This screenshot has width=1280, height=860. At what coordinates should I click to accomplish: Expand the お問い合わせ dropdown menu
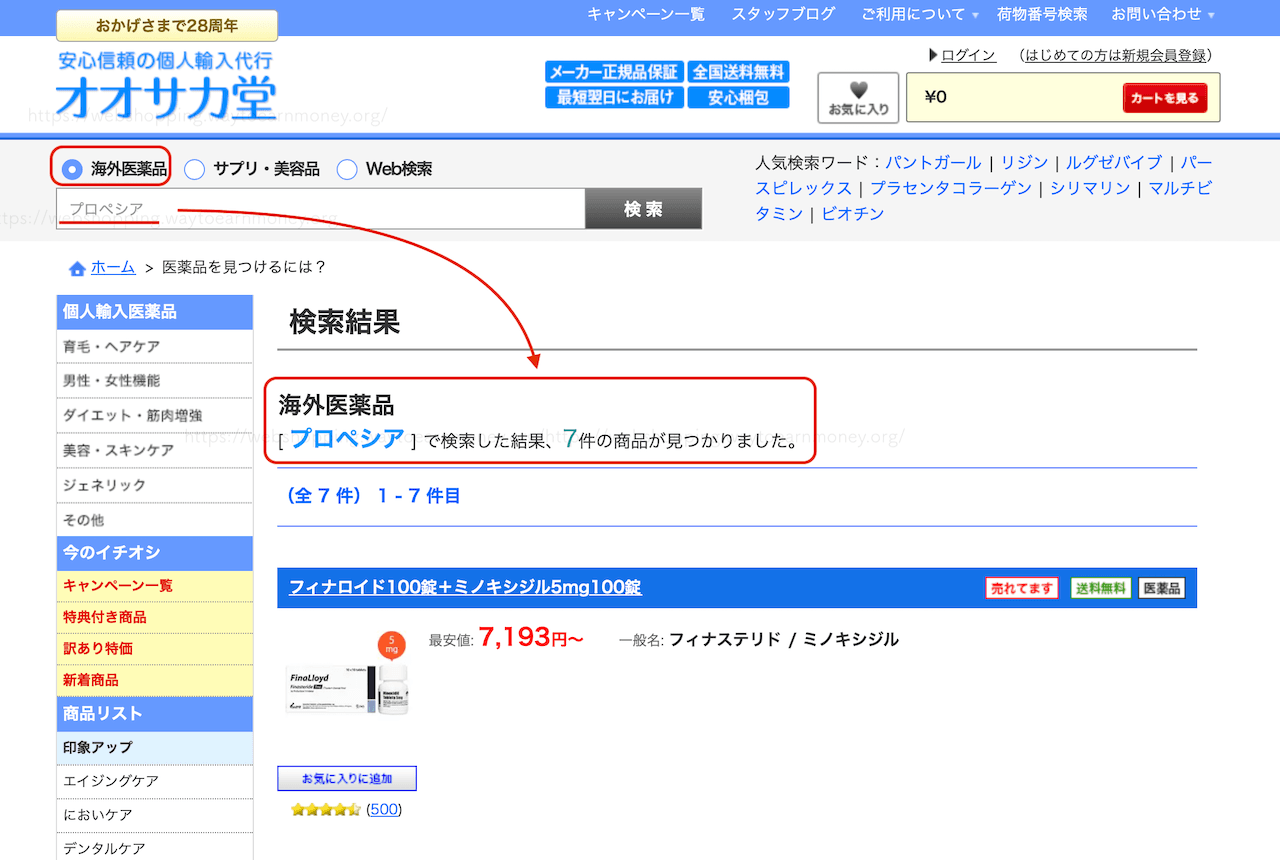click(1157, 15)
